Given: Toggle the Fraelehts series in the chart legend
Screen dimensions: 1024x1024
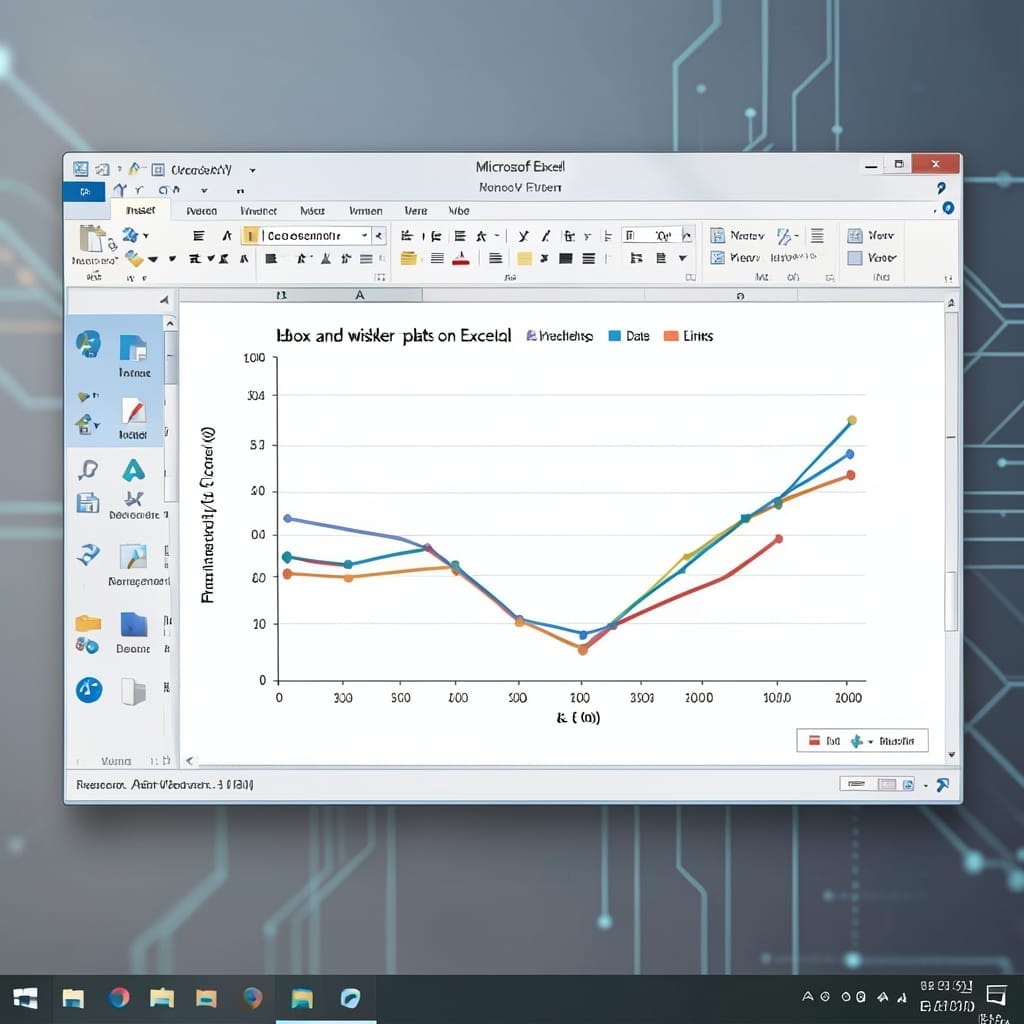Looking at the screenshot, I should coord(560,336).
